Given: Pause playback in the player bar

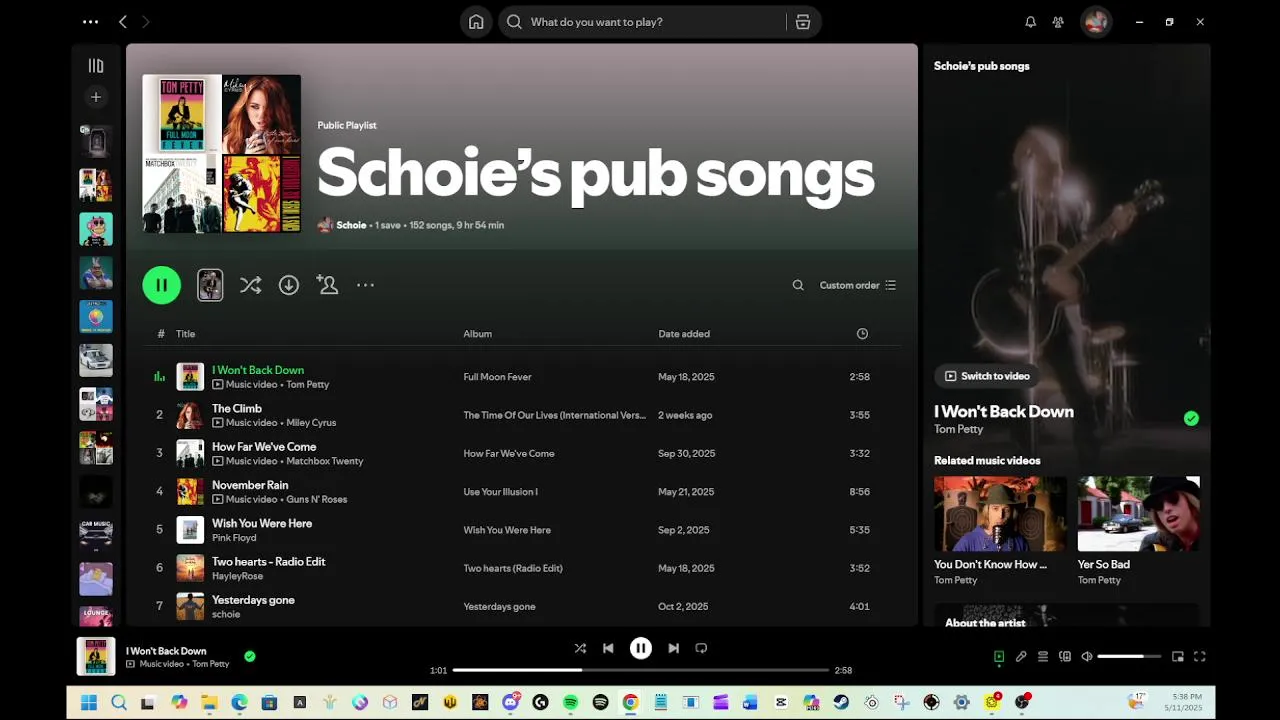Looking at the screenshot, I should click(641, 648).
